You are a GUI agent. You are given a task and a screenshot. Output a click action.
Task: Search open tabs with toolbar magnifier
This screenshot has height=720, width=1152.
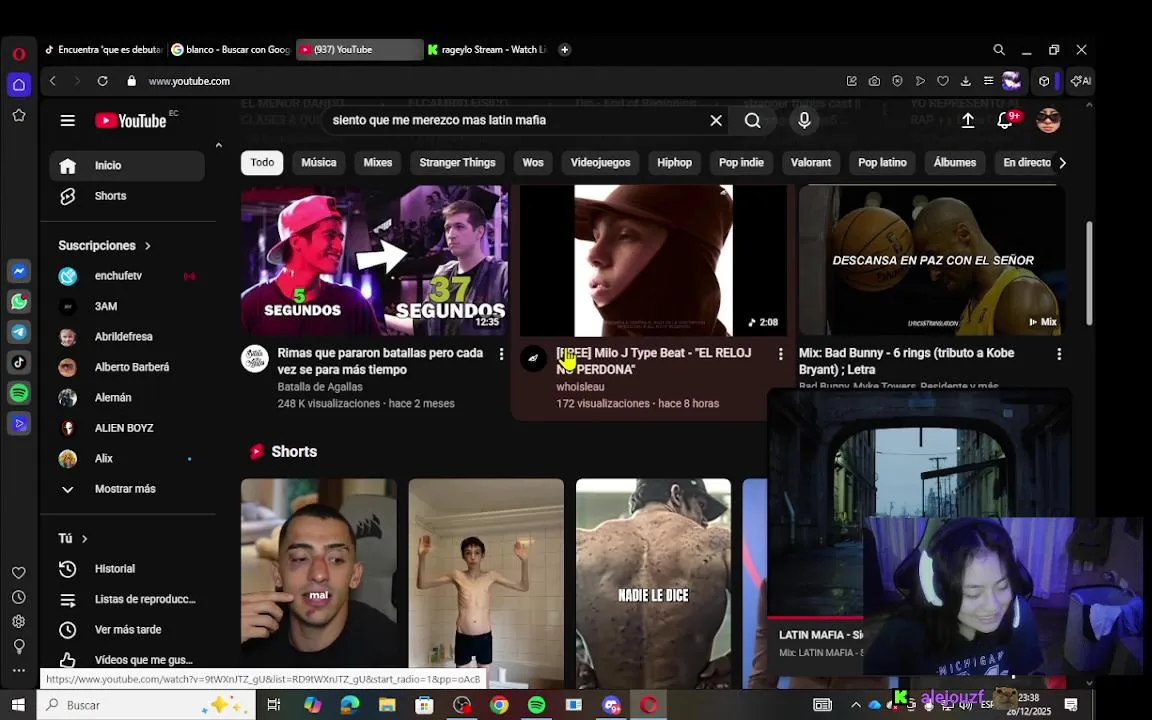click(999, 50)
